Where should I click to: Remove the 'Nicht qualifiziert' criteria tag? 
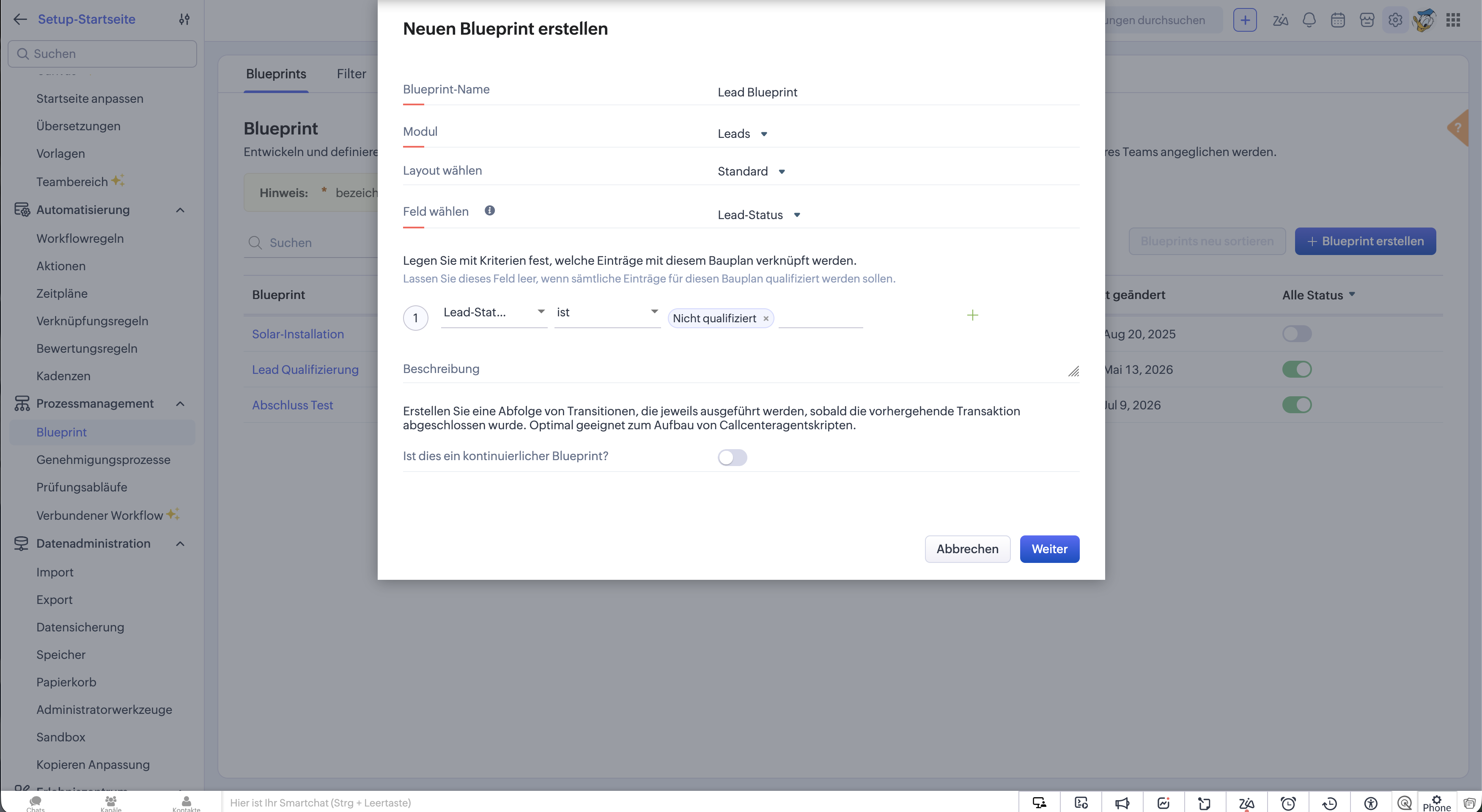766,318
